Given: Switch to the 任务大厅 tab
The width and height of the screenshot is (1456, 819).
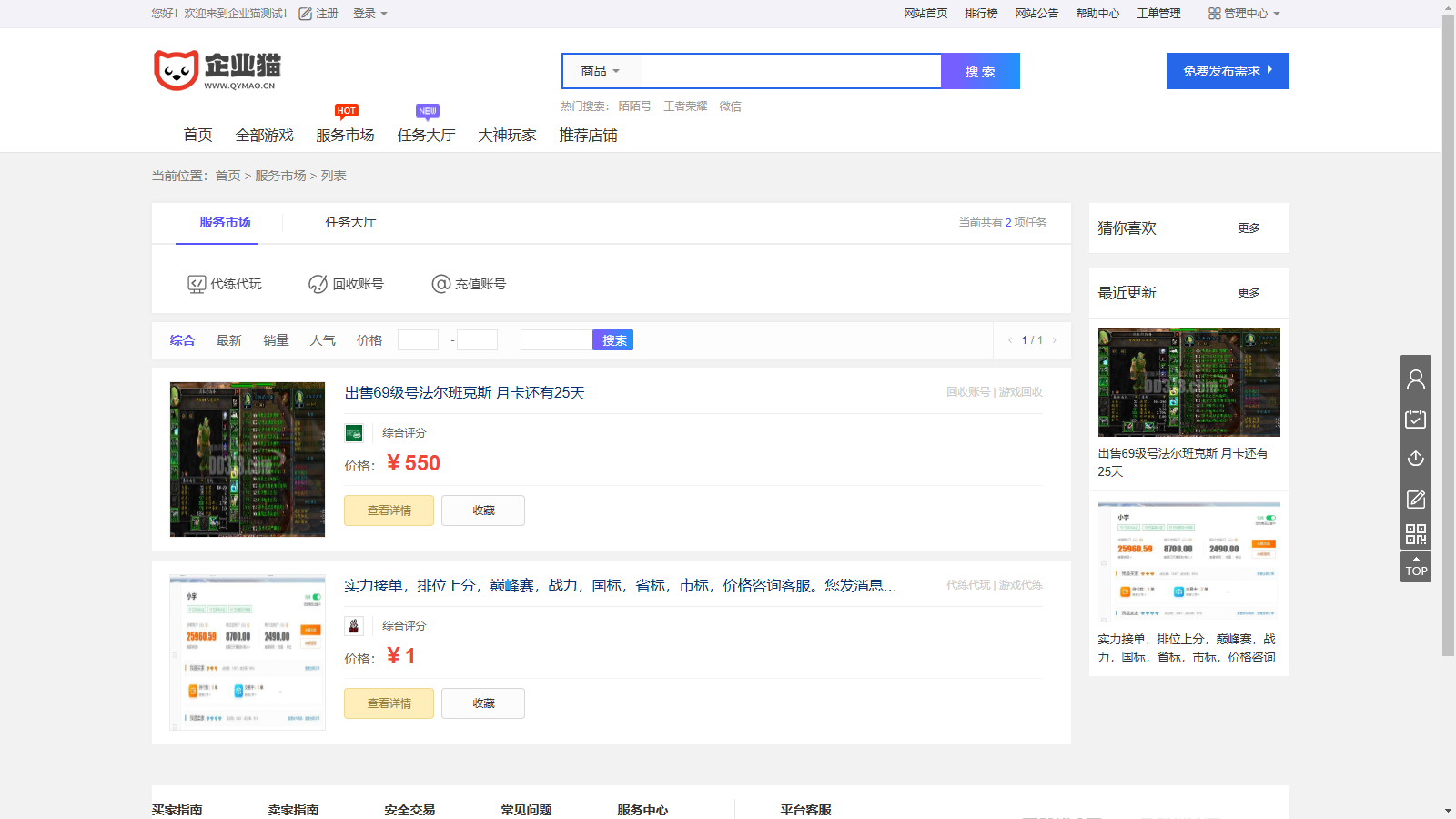Looking at the screenshot, I should pos(351,222).
